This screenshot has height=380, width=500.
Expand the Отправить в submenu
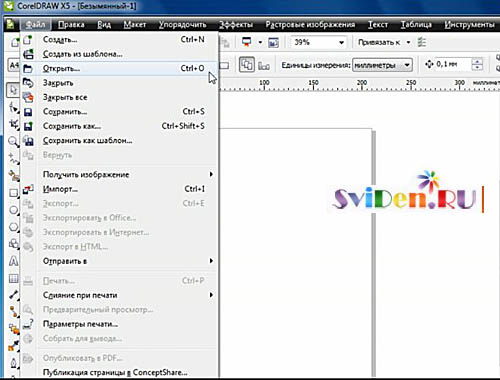coord(211,261)
